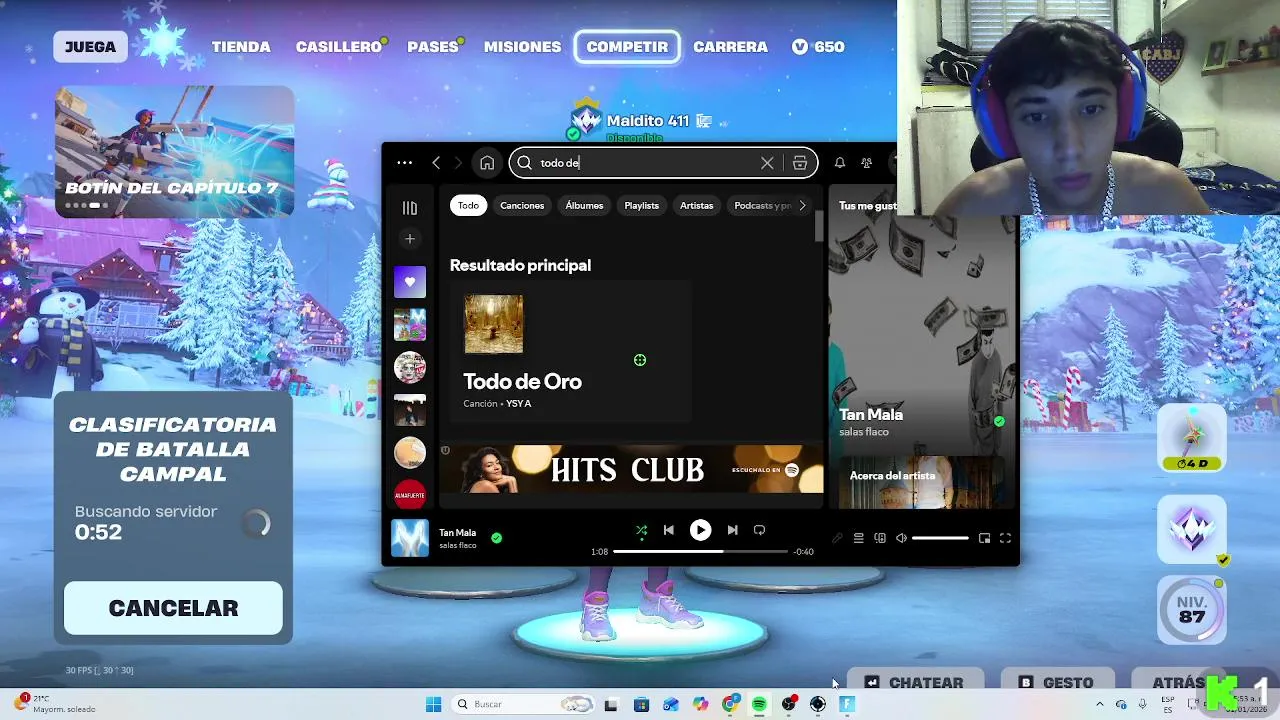Viewport: 1280px width, 720px height.
Task: Open the level 87 progress badge
Action: coord(1192,609)
